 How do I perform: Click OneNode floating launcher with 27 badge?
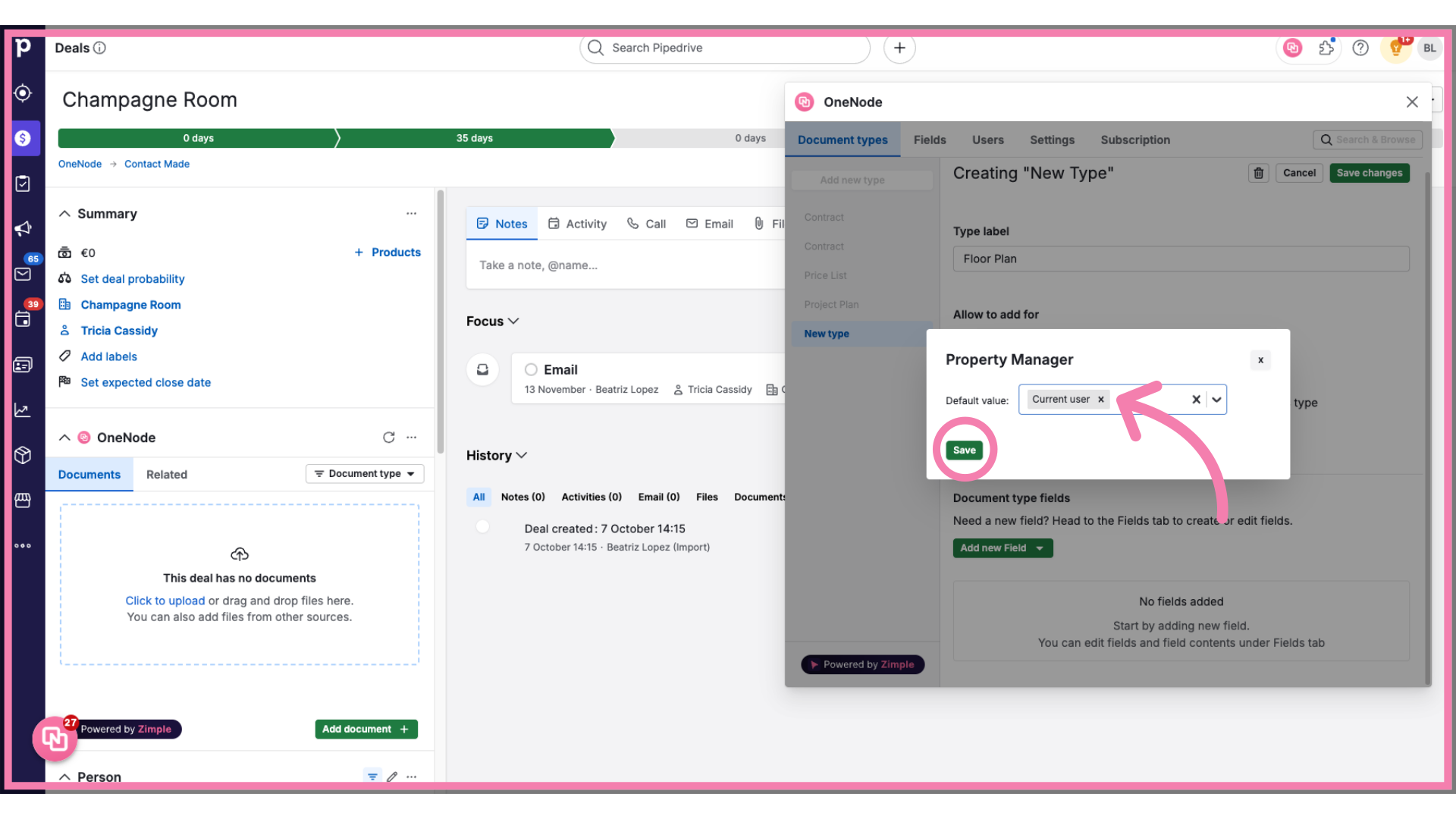click(x=55, y=738)
